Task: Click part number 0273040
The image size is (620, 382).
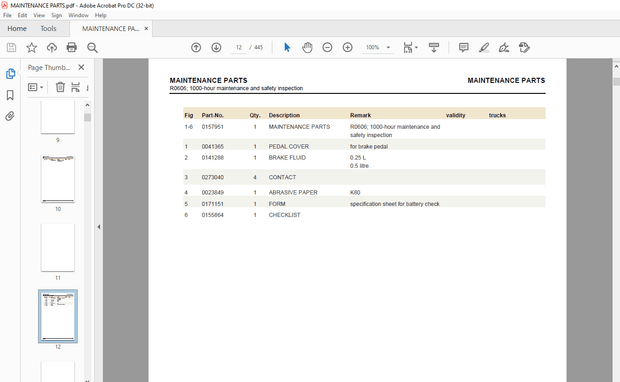Action: pos(213,177)
